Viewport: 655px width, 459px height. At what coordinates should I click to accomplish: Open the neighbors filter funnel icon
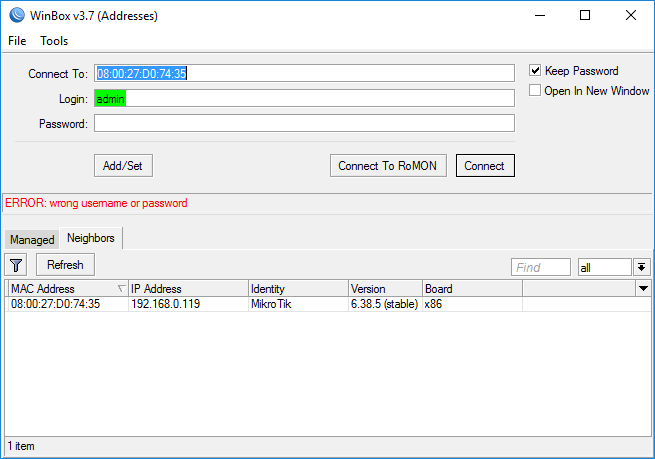16,265
